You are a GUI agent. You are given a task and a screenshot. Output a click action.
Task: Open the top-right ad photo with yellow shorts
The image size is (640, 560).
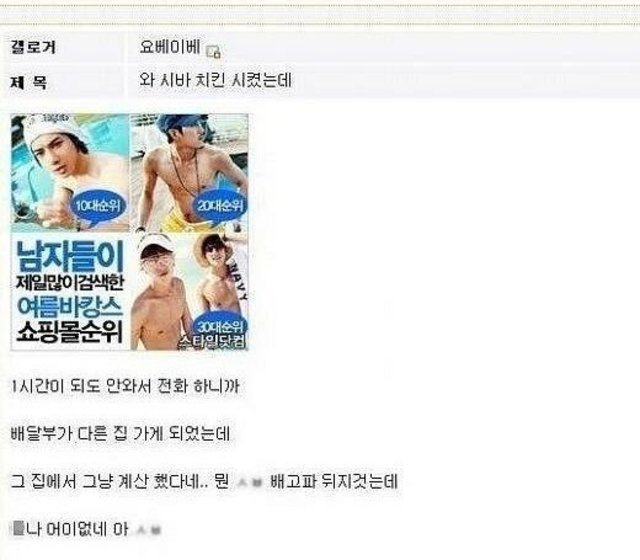pos(189,173)
